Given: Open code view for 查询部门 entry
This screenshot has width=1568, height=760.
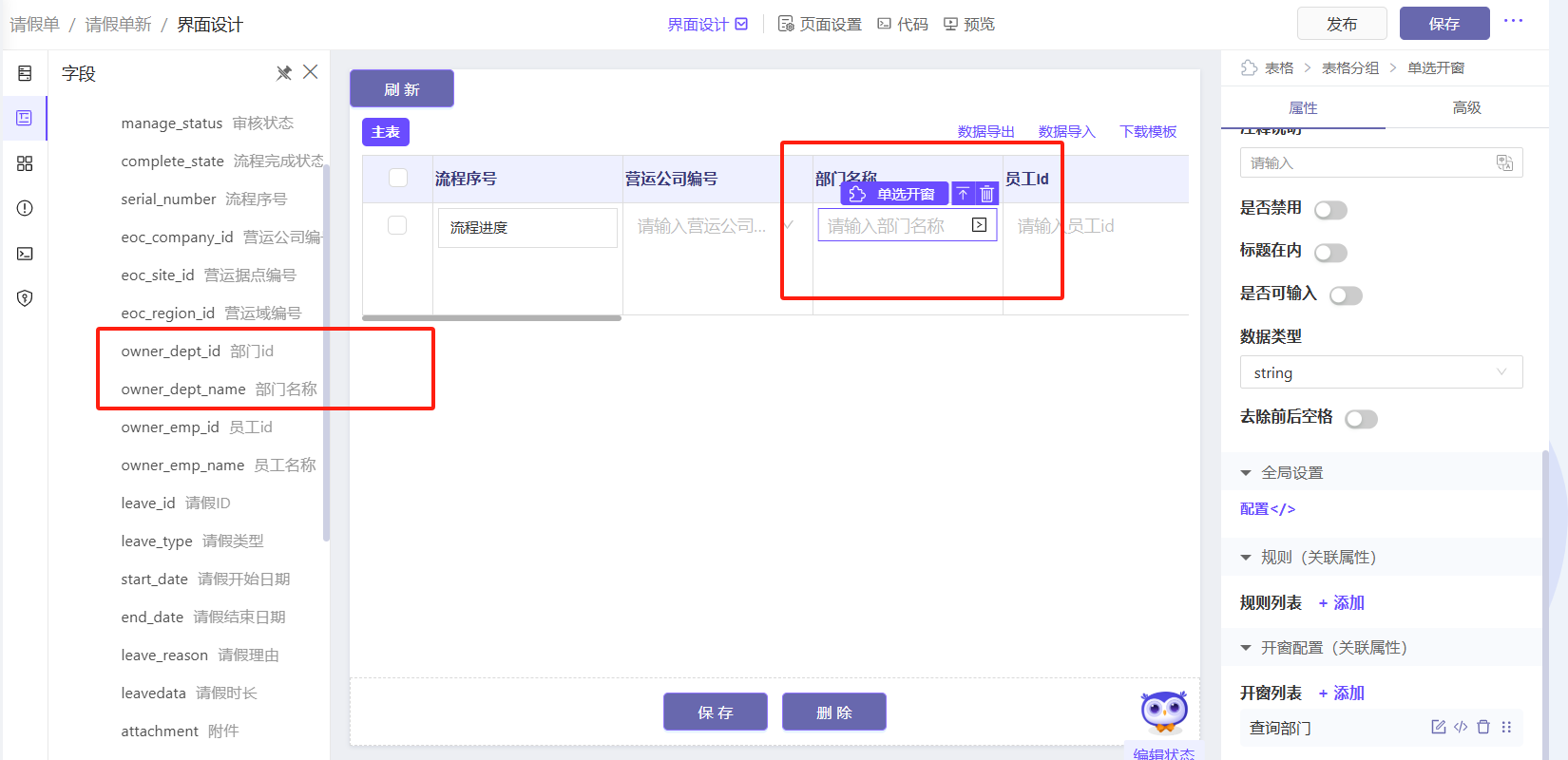Looking at the screenshot, I should pos(1461,727).
